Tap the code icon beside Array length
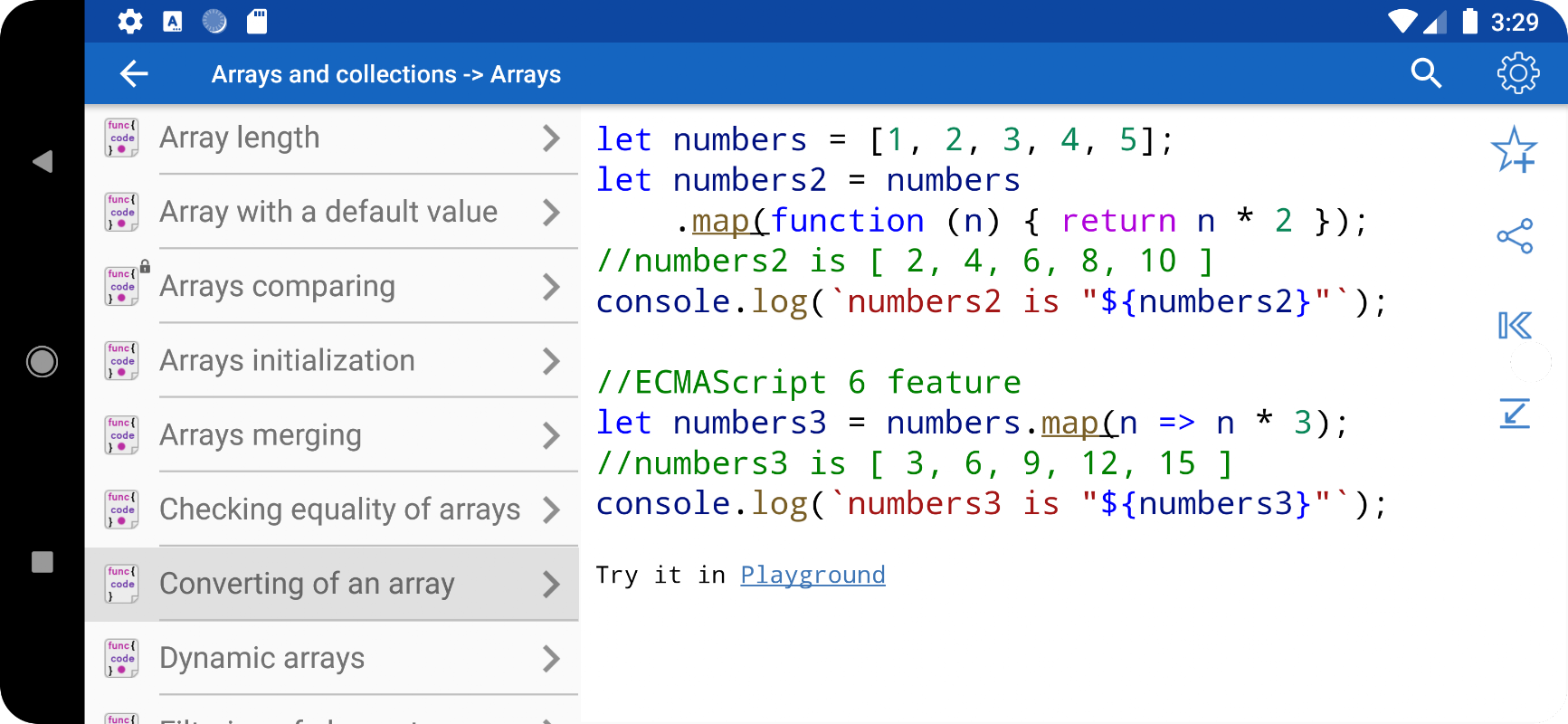Viewport: 1568px width, 724px height. (121, 138)
